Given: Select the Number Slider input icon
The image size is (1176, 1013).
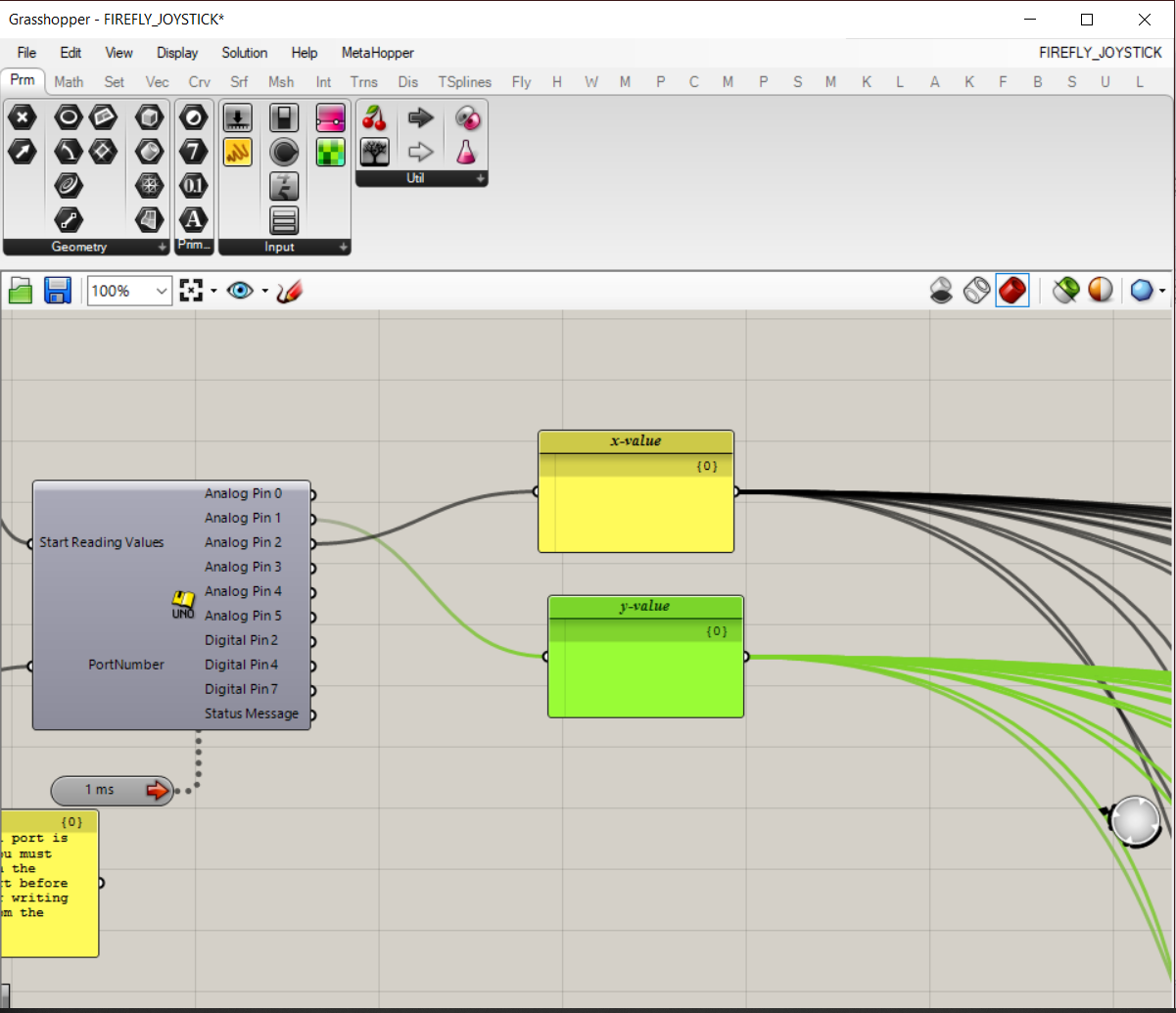Looking at the screenshot, I should [x=238, y=118].
